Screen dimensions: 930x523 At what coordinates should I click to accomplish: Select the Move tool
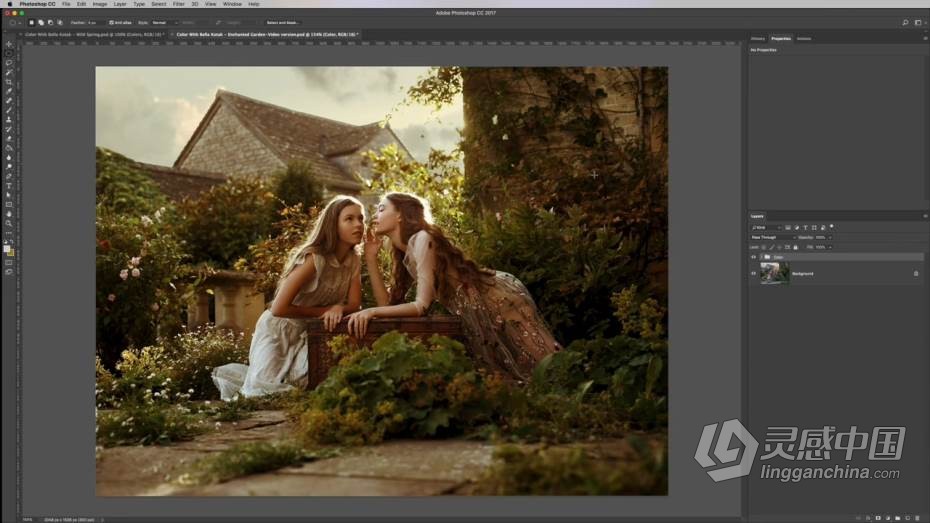[9, 44]
